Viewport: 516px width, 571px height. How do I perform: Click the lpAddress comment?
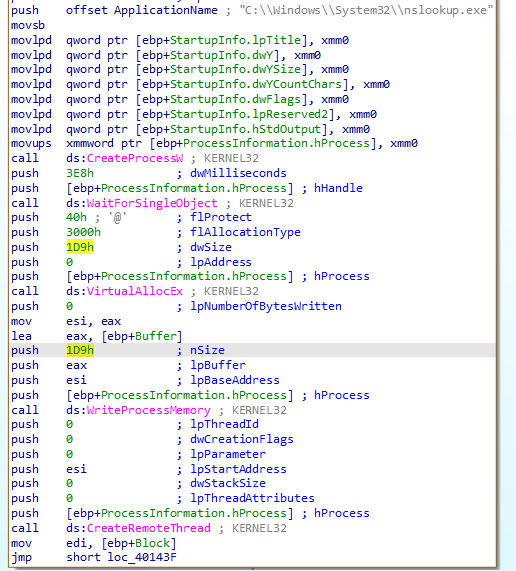tap(221, 262)
